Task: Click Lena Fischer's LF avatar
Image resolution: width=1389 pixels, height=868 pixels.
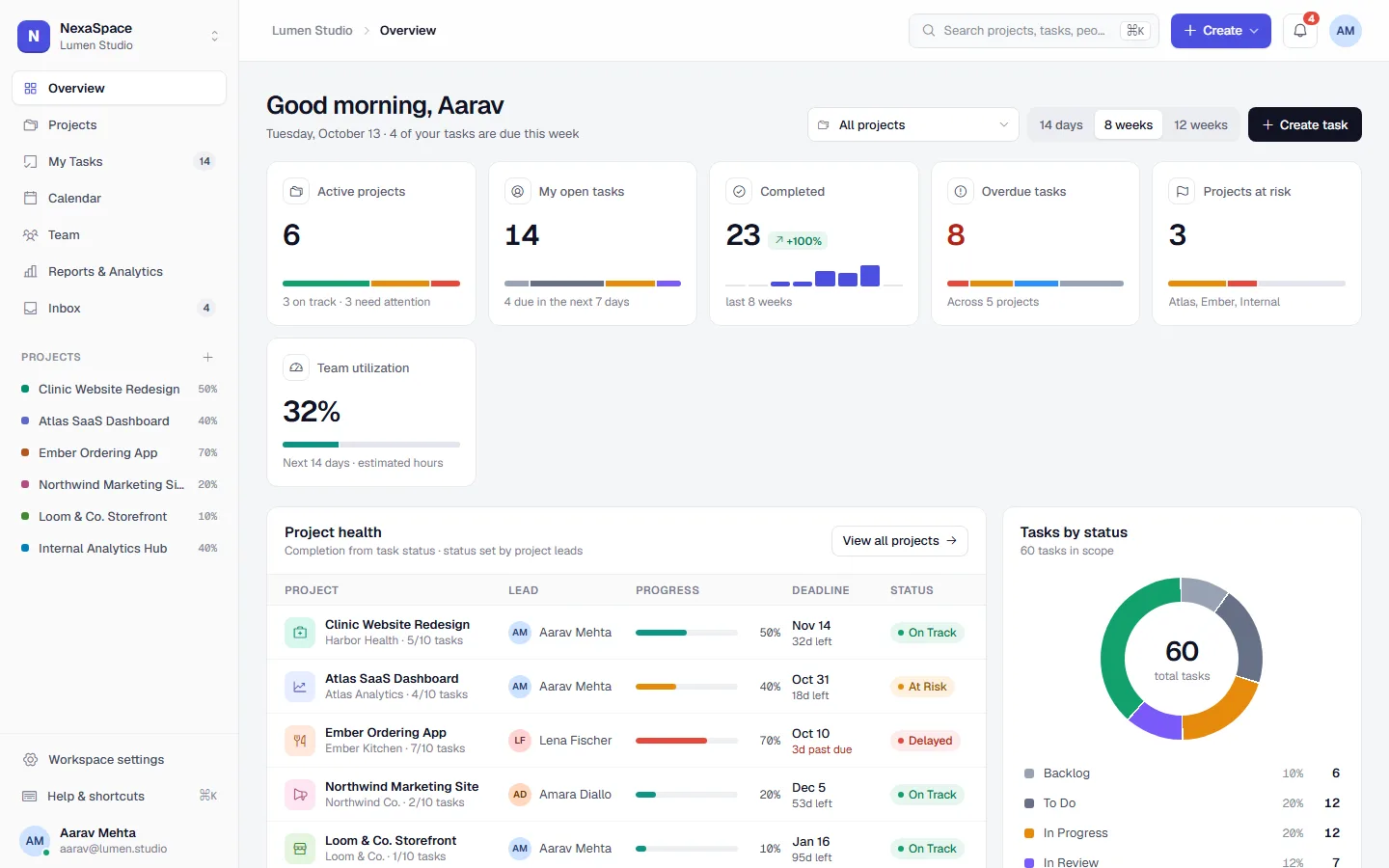Action: coord(520,741)
